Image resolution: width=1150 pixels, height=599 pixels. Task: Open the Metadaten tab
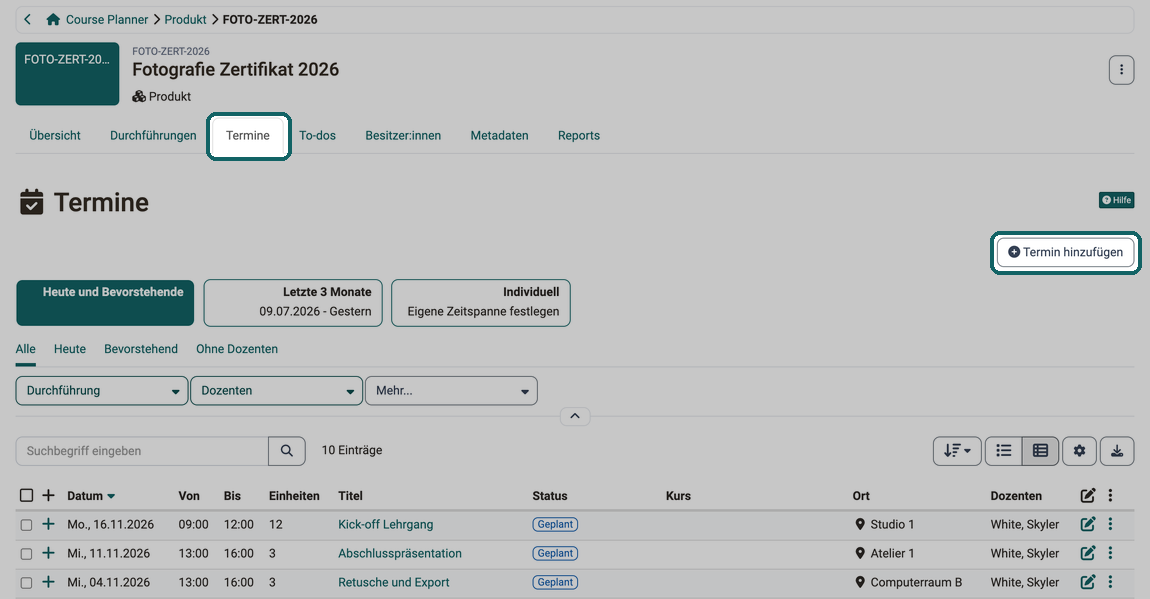[499, 136]
